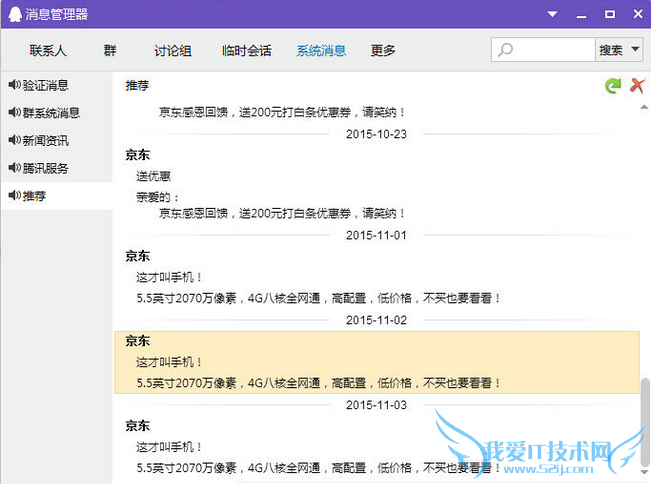This screenshot has height=484, width=651.
Task: Click the green refresh icon
Action: 612,87
